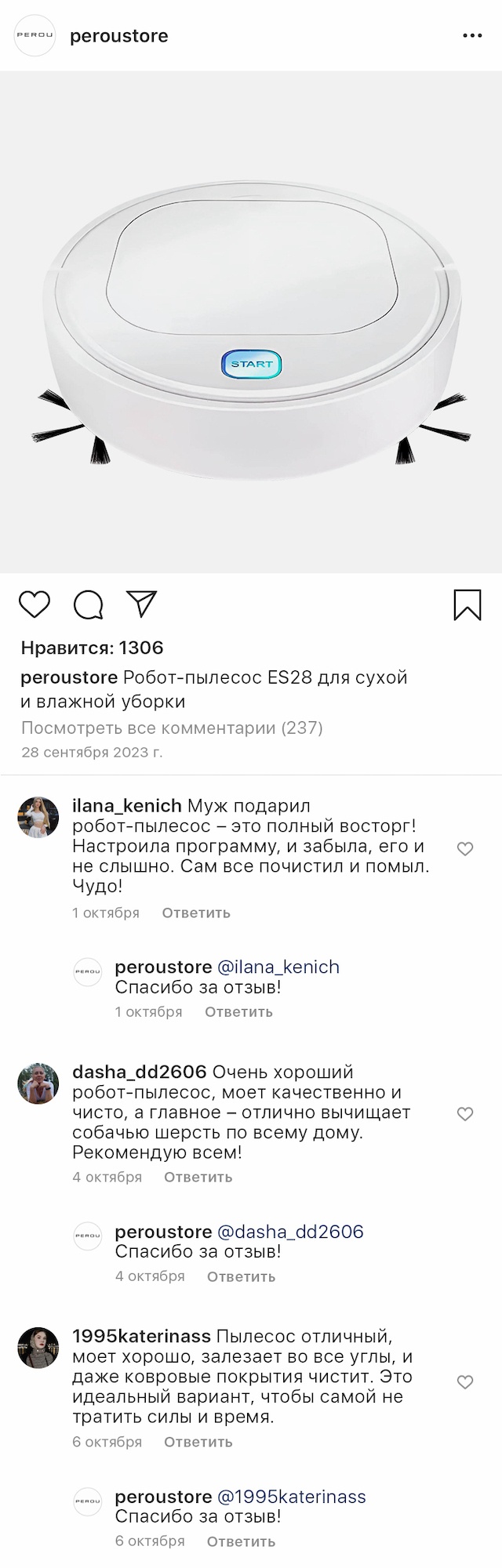Image resolution: width=502 pixels, height=1568 pixels.
Task: Expand all 237 comments
Action: click(x=172, y=728)
